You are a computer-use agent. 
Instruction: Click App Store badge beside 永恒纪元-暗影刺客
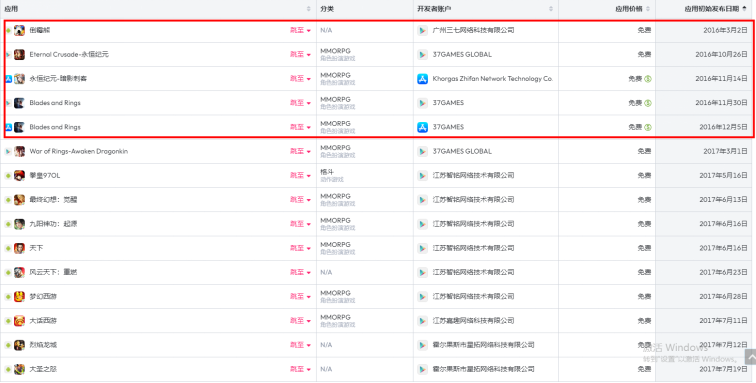(x=8, y=79)
